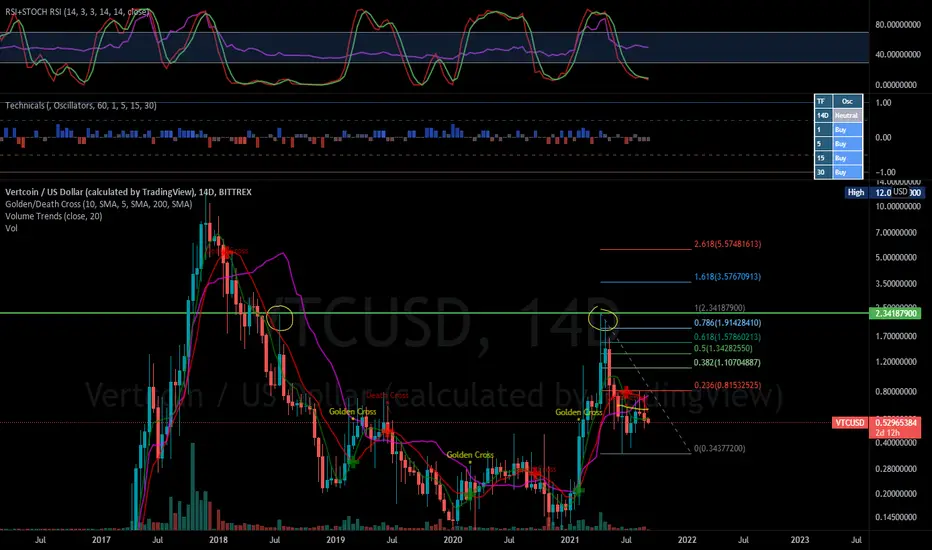Click the 2023 label on the time axis

(799, 540)
